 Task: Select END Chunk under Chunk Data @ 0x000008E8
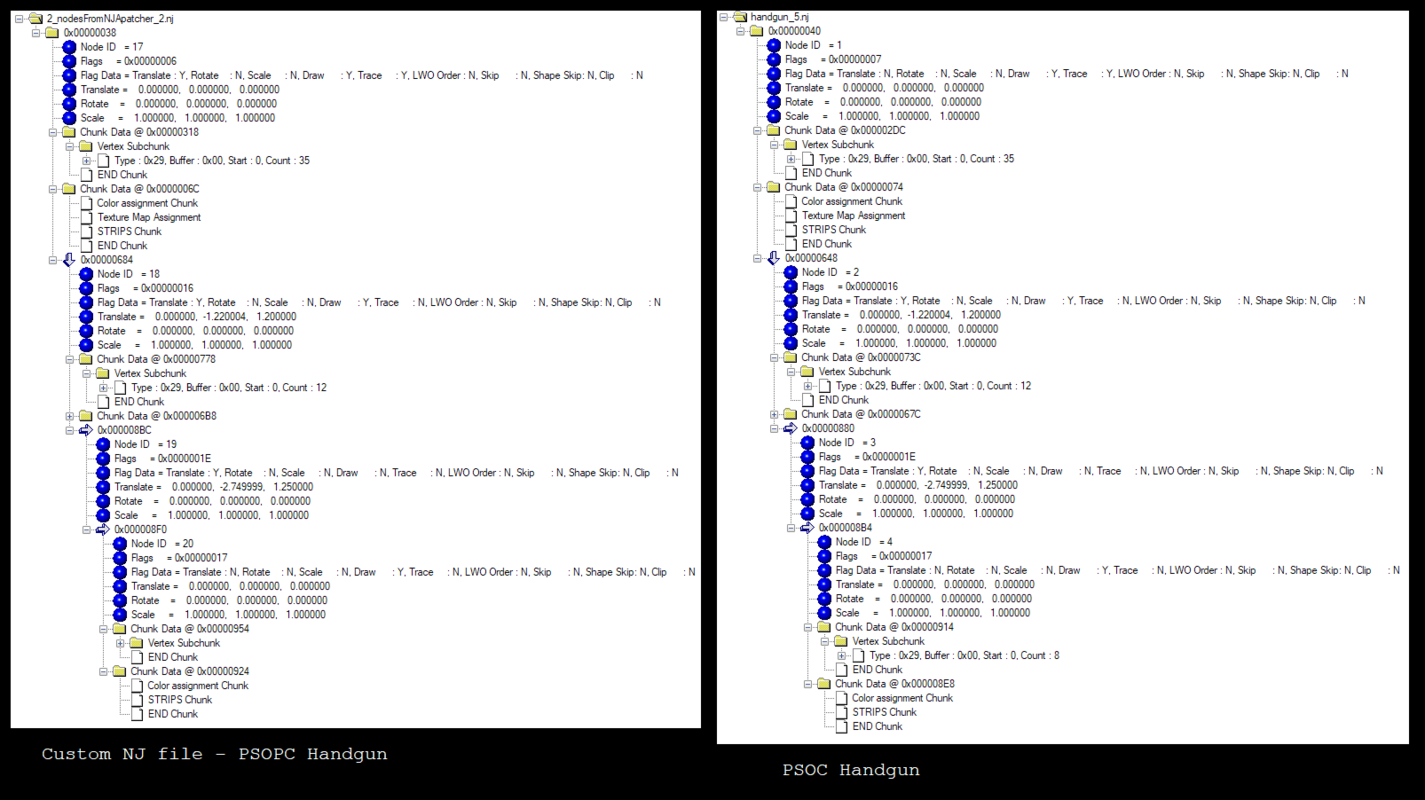point(877,726)
